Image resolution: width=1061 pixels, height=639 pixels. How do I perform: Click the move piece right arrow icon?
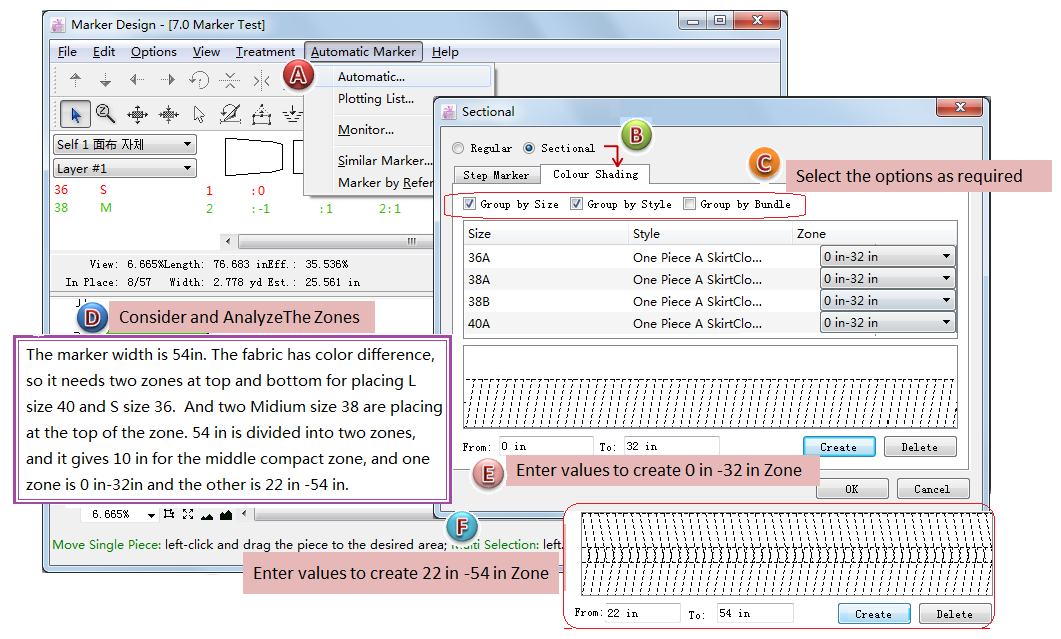[167, 81]
